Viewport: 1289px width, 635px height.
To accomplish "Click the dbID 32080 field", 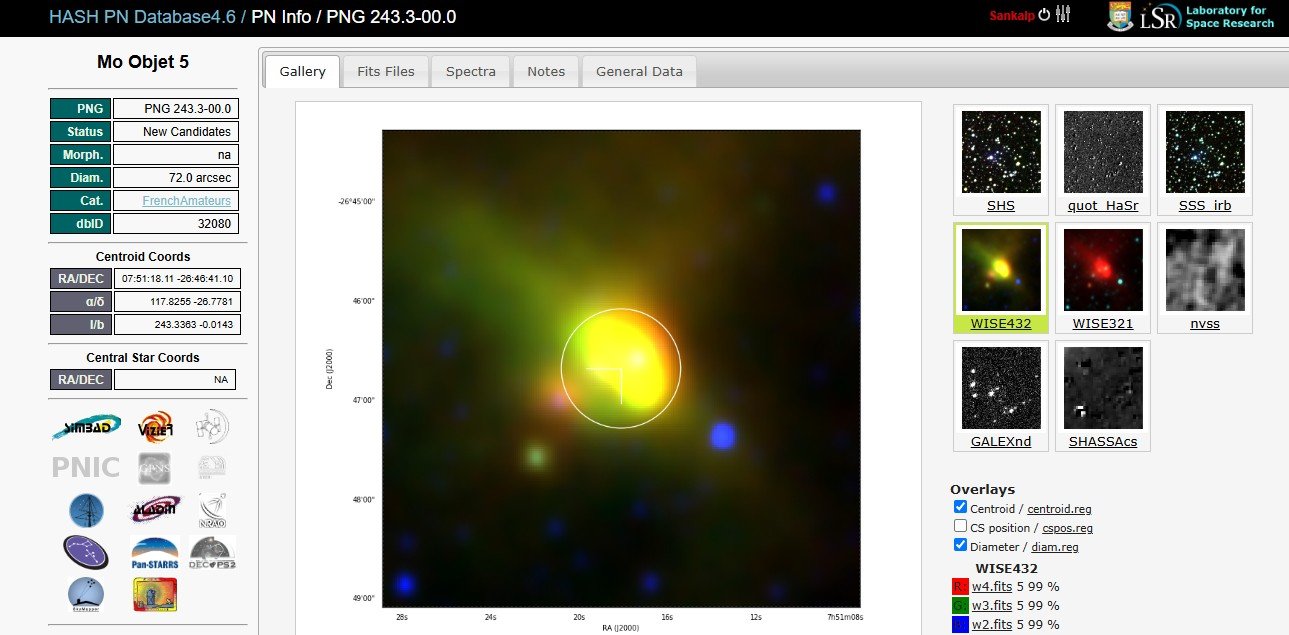I will coord(176,224).
